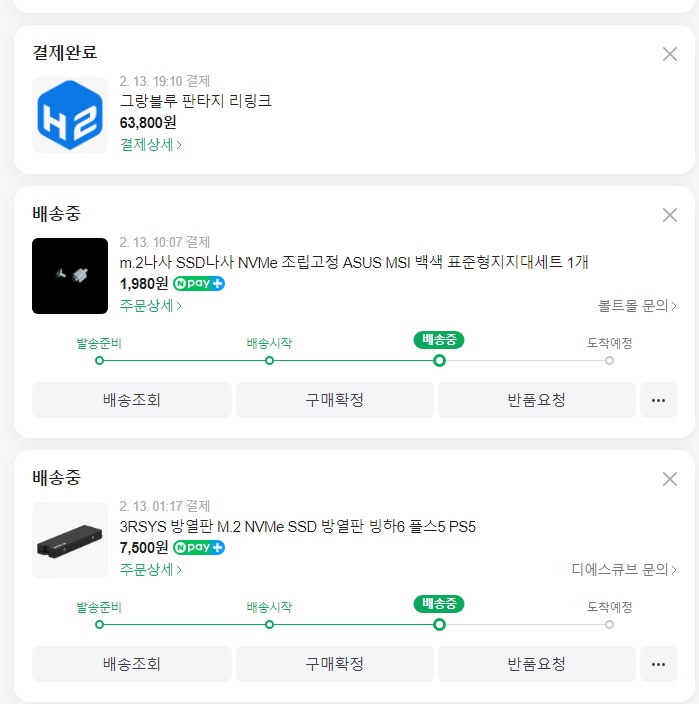This screenshot has width=699, height=704.
Task: Open more options for m.2 screw order
Action: (x=658, y=400)
